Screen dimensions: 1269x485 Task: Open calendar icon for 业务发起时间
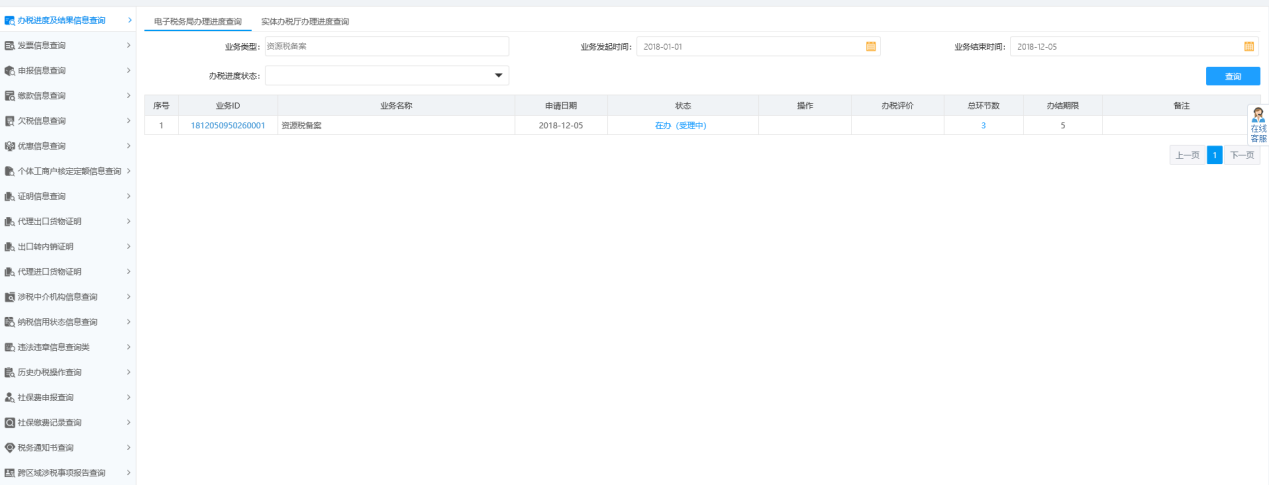tap(870, 46)
